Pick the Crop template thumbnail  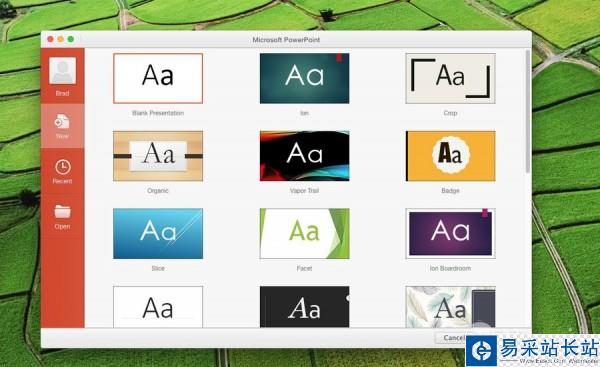point(450,78)
